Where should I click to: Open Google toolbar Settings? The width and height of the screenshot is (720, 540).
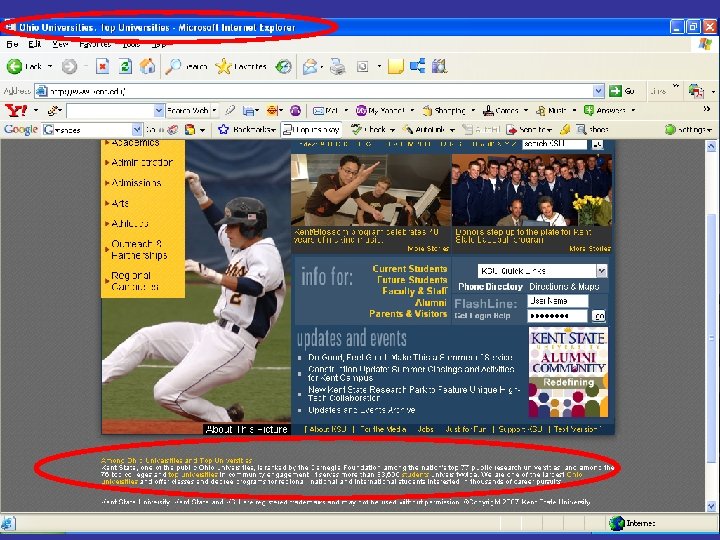(x=688, y=130)
